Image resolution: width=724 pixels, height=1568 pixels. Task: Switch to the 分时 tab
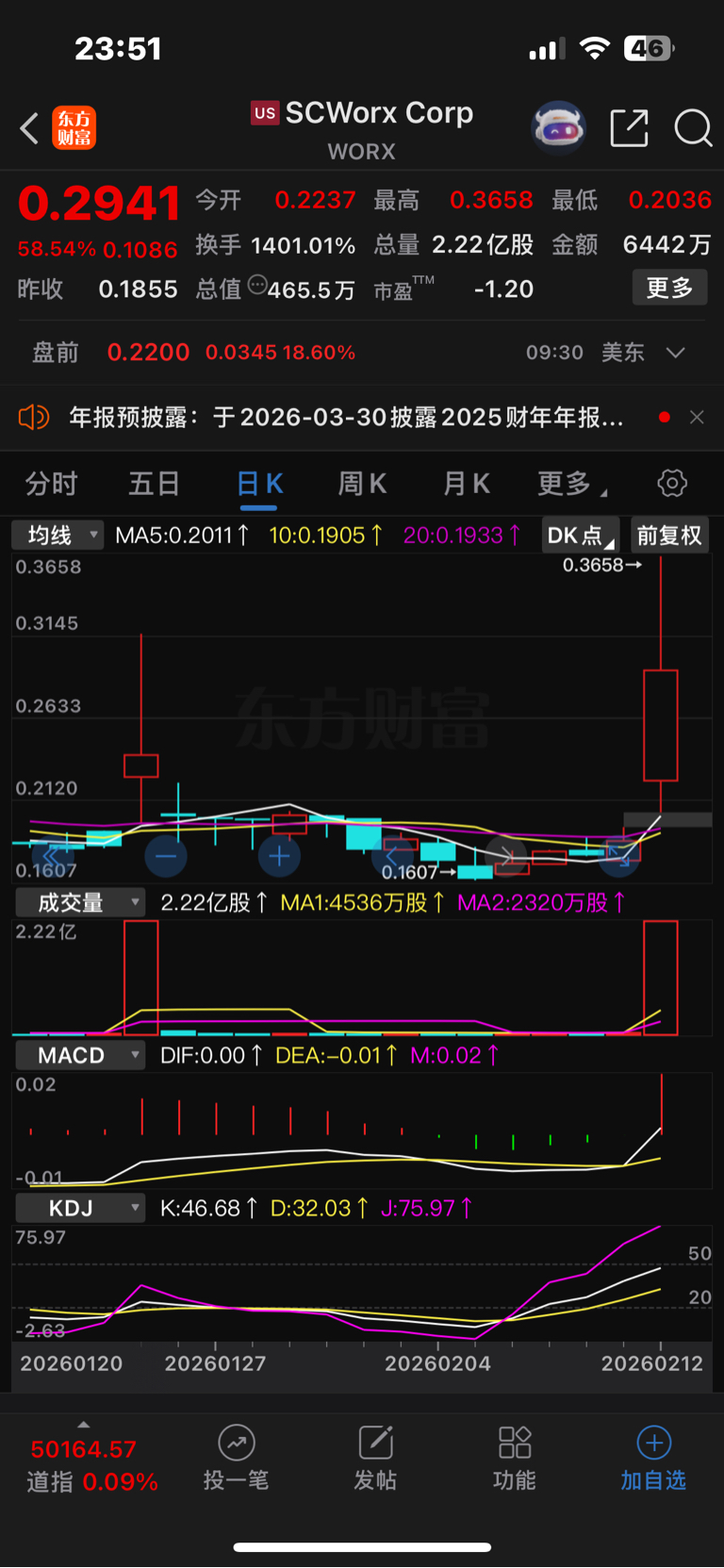pyautogui.click(x=51, y=484)
